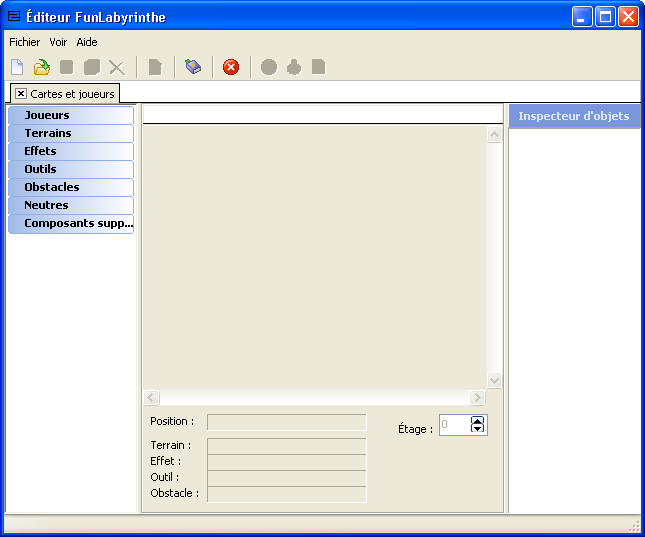The height and width of the screenshot is (537, 645).
Task: Click the Étage number field
Action: tap(453, 425)
